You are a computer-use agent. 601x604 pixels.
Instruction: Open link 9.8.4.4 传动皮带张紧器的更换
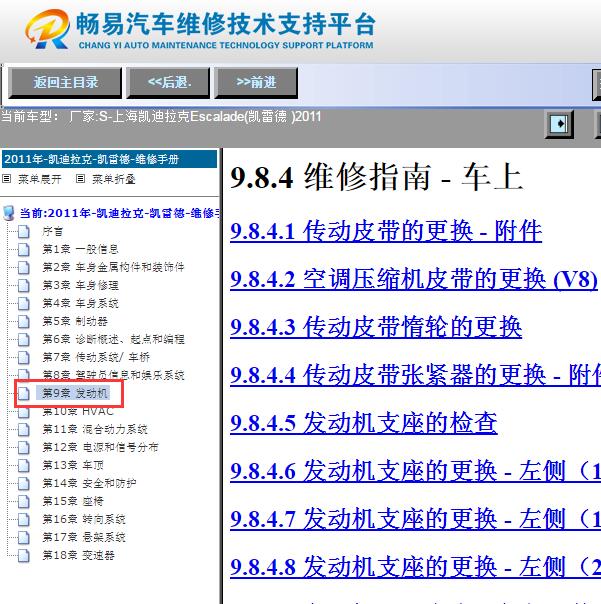click(x=415, y=375)
